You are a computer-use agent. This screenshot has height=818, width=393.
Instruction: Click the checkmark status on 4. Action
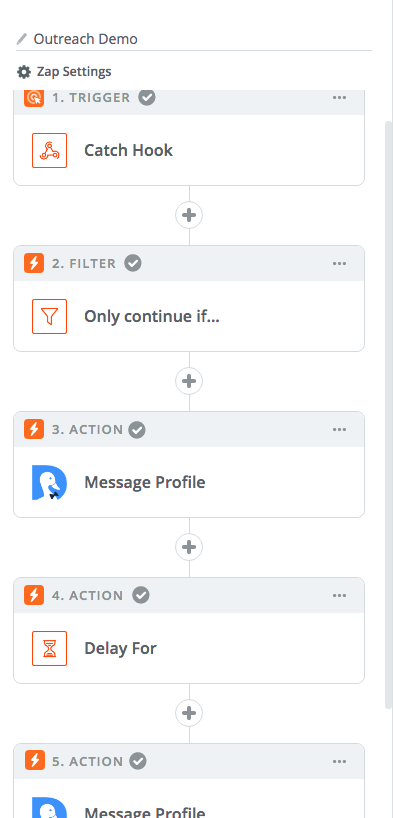pyautogui.click(x=140, y=595)
